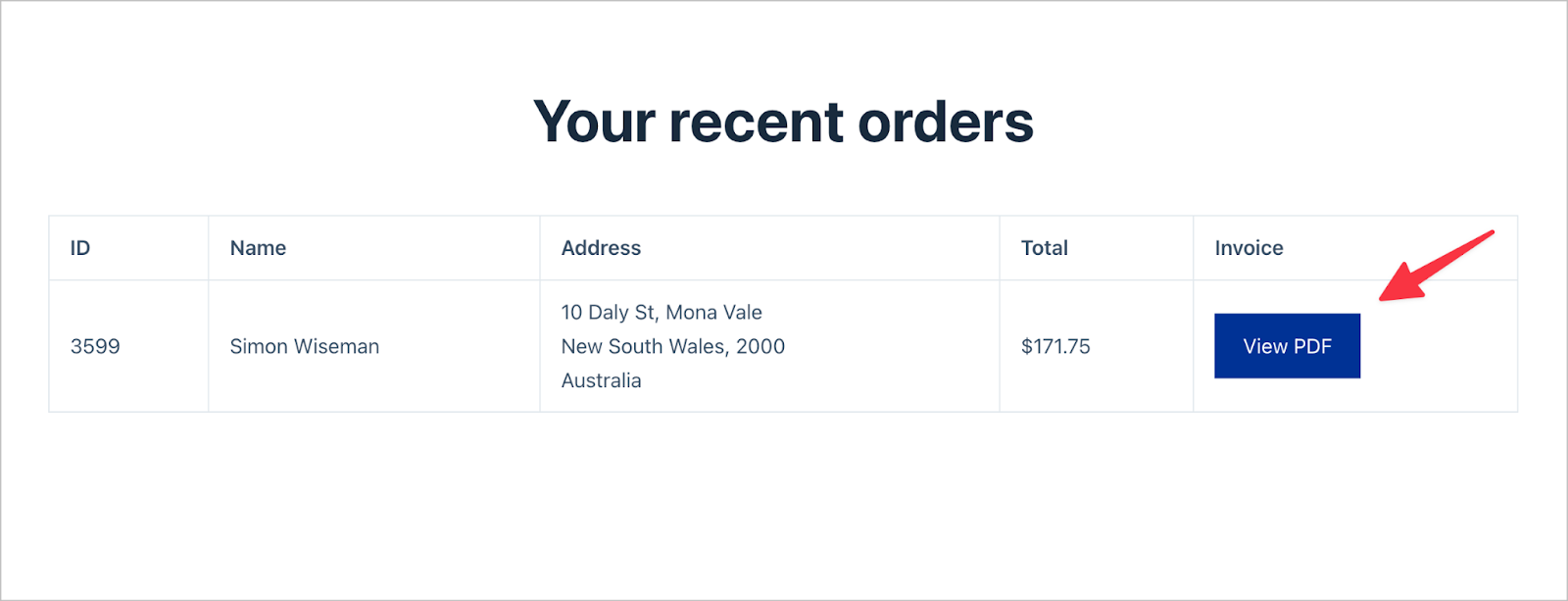Viewport: 1568px width, 601px height.
Task: Select the Name column header
Action: pos(258,248)
